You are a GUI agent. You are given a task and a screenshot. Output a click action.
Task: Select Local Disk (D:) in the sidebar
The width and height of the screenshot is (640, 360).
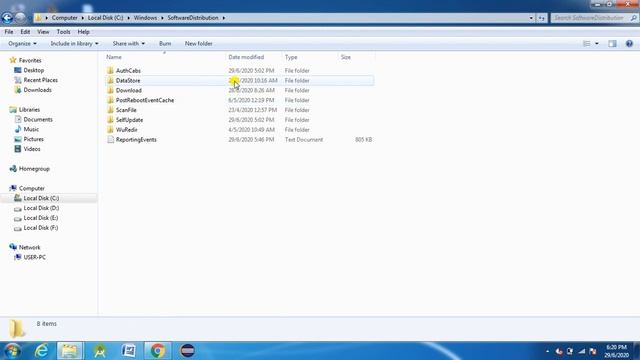click(x=41, y=208)
